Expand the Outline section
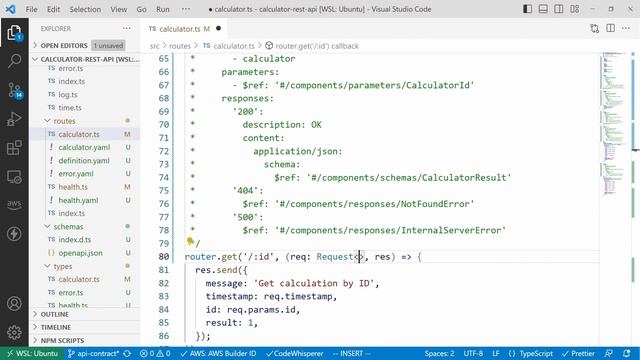Viewport: 640px width, 360px height. pyautogui.click(x=85, y=314)
